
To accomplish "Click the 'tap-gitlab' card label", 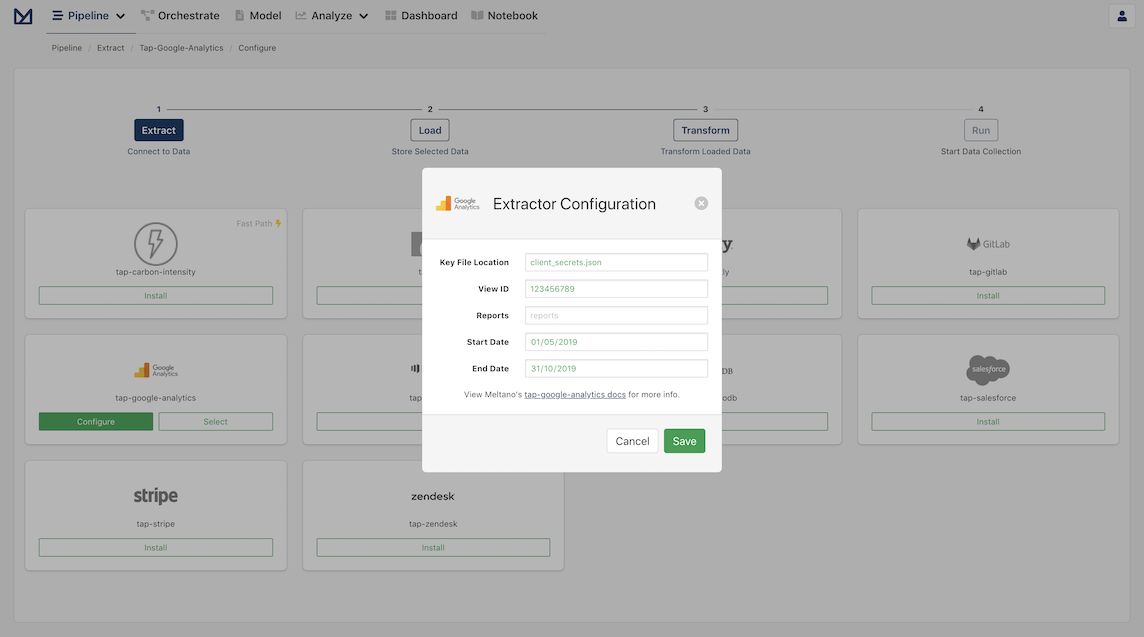I will coord(988,272).
